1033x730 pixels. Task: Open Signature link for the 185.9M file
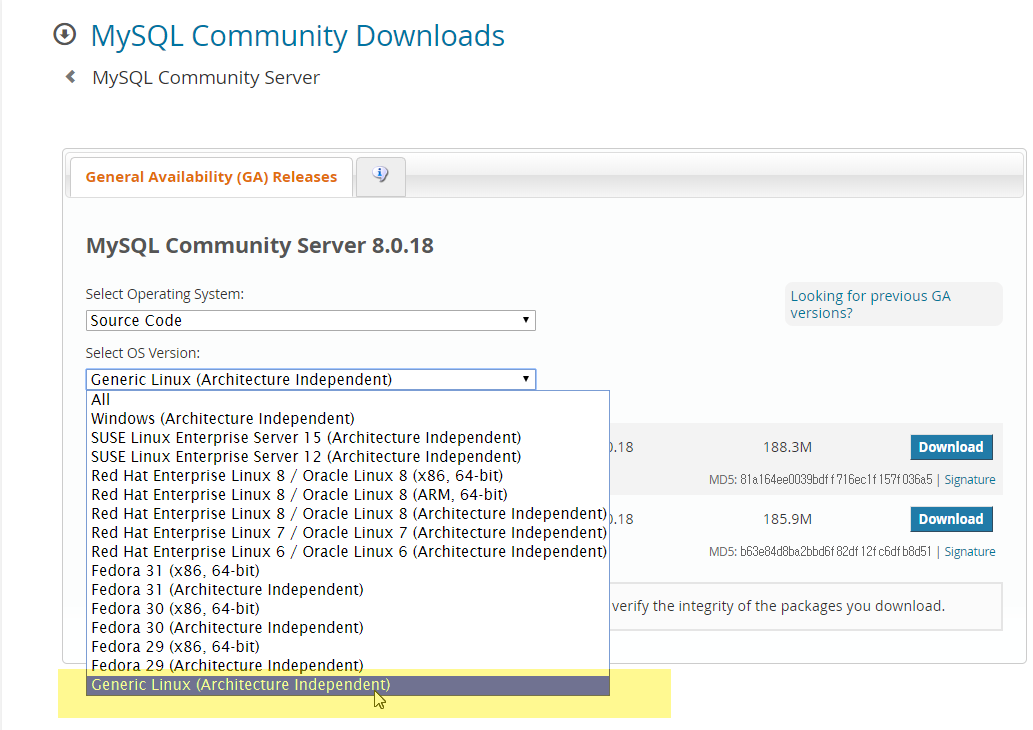(970, 551)
